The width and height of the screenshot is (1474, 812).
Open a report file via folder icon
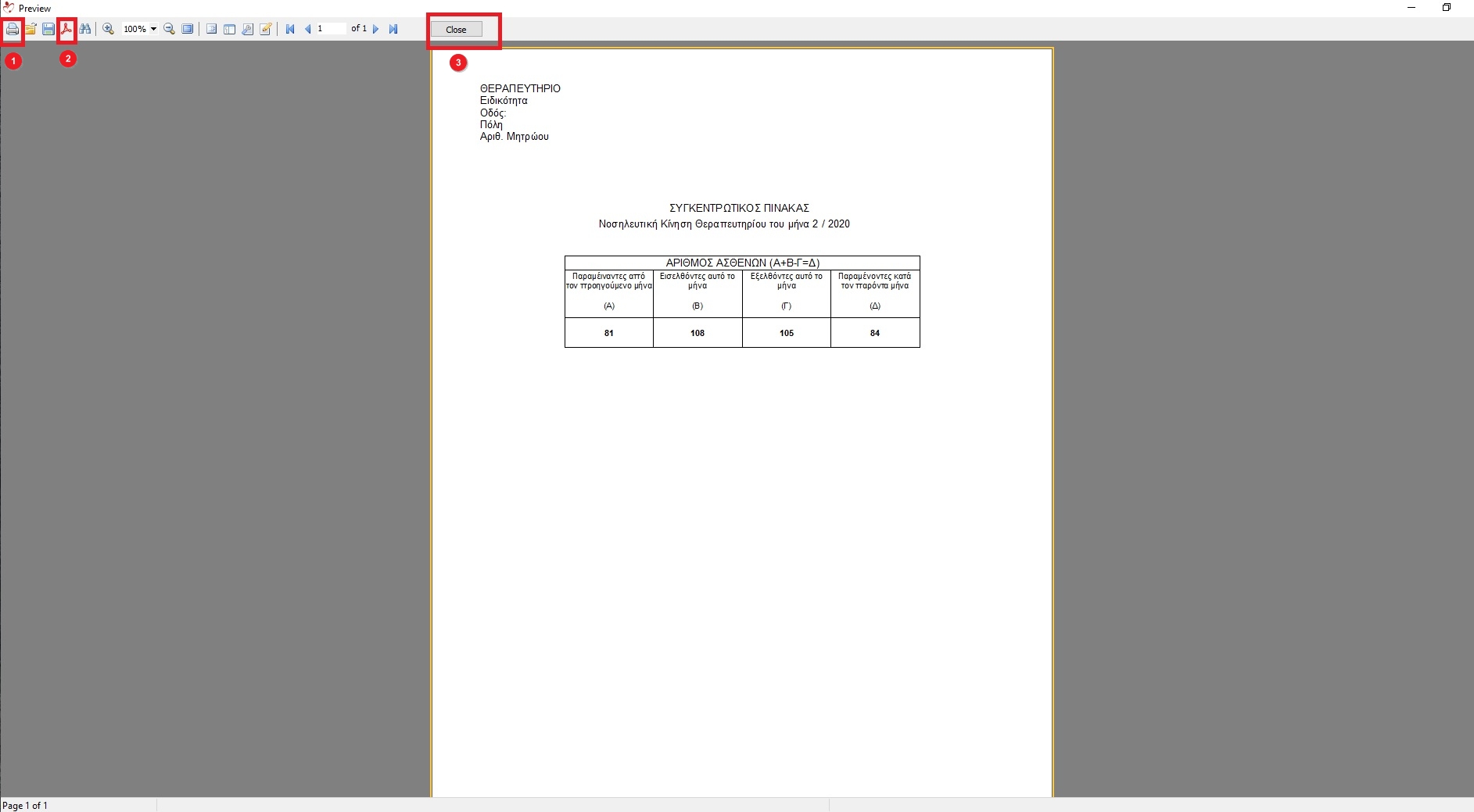point(30,29)
